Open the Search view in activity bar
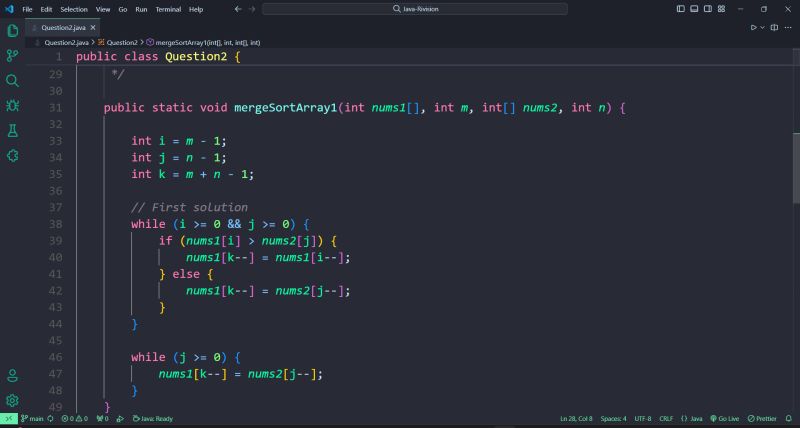Viewport: 800px width, 428px height. coord(13,81)
